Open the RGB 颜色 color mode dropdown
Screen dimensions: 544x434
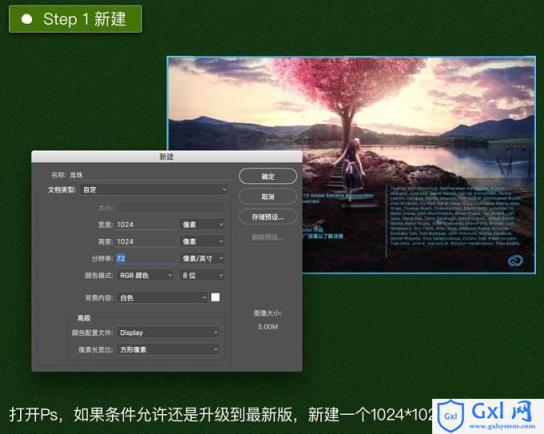tap(145, 275)
